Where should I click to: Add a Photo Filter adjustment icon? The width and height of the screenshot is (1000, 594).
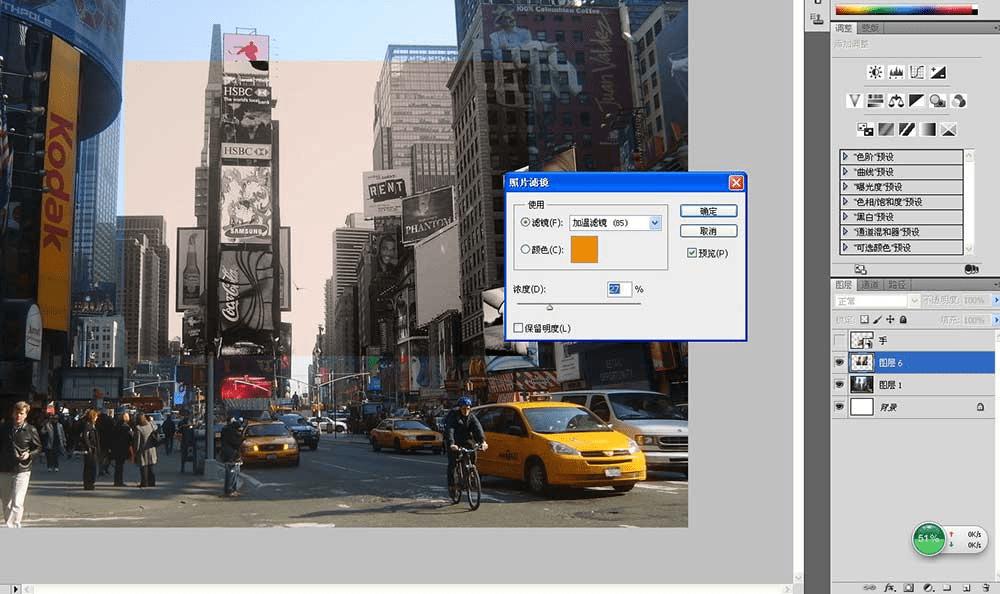938,101
